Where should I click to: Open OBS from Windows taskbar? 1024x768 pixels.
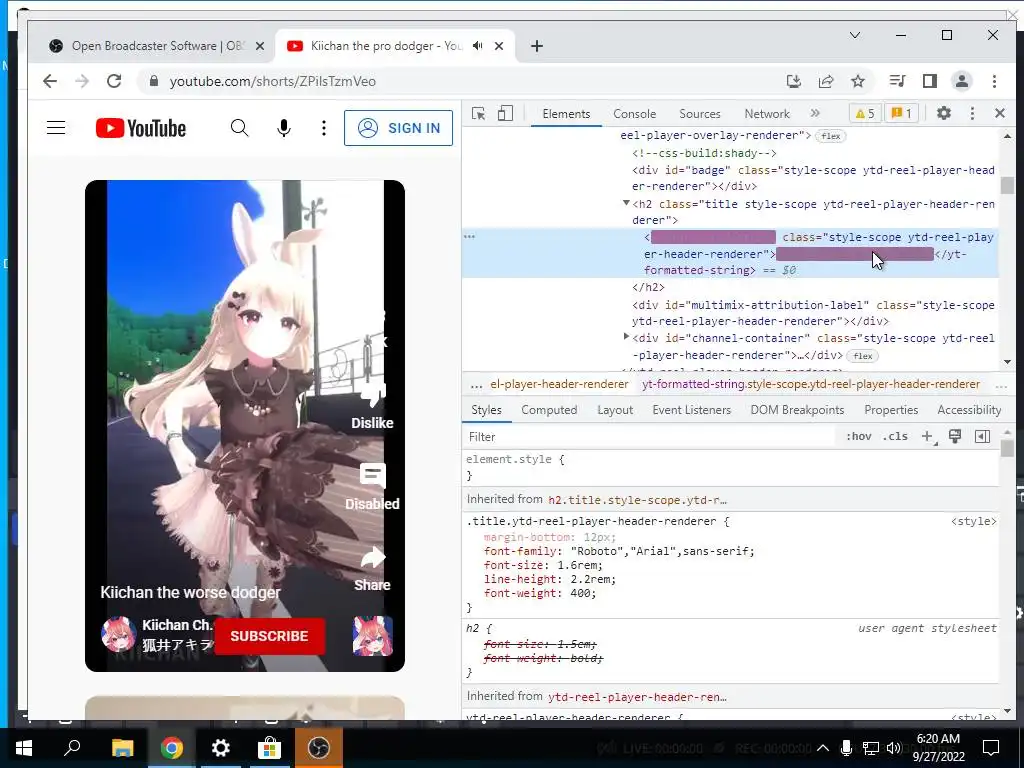click(319, 748)
